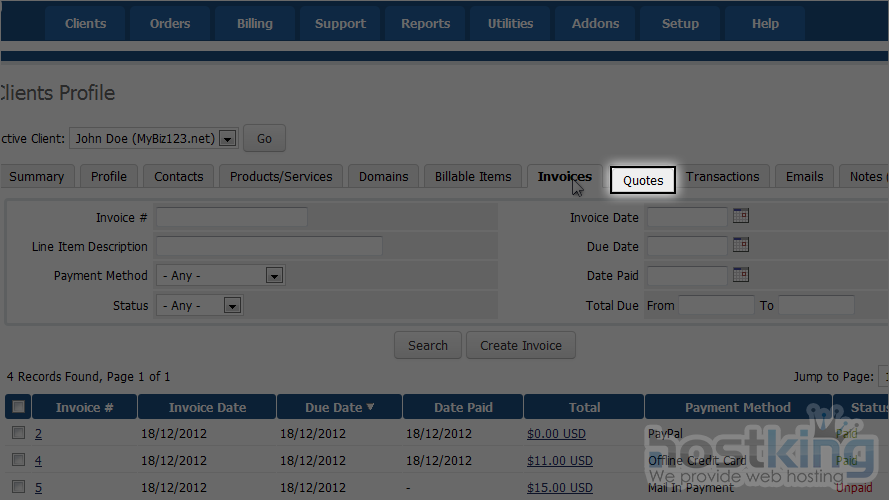Focus the Line Item Description field

pos(269,246)
